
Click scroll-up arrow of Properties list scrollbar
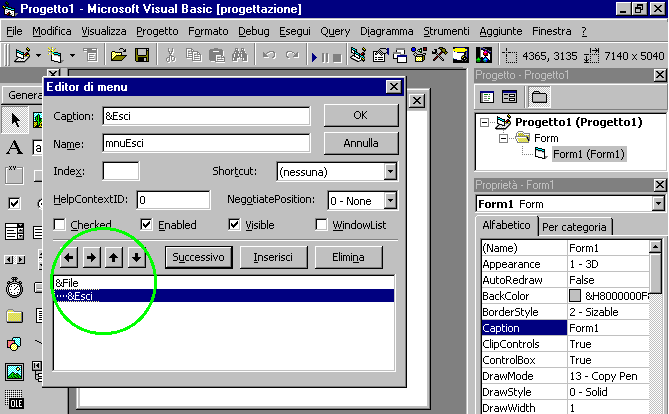[x=655, y=247]
